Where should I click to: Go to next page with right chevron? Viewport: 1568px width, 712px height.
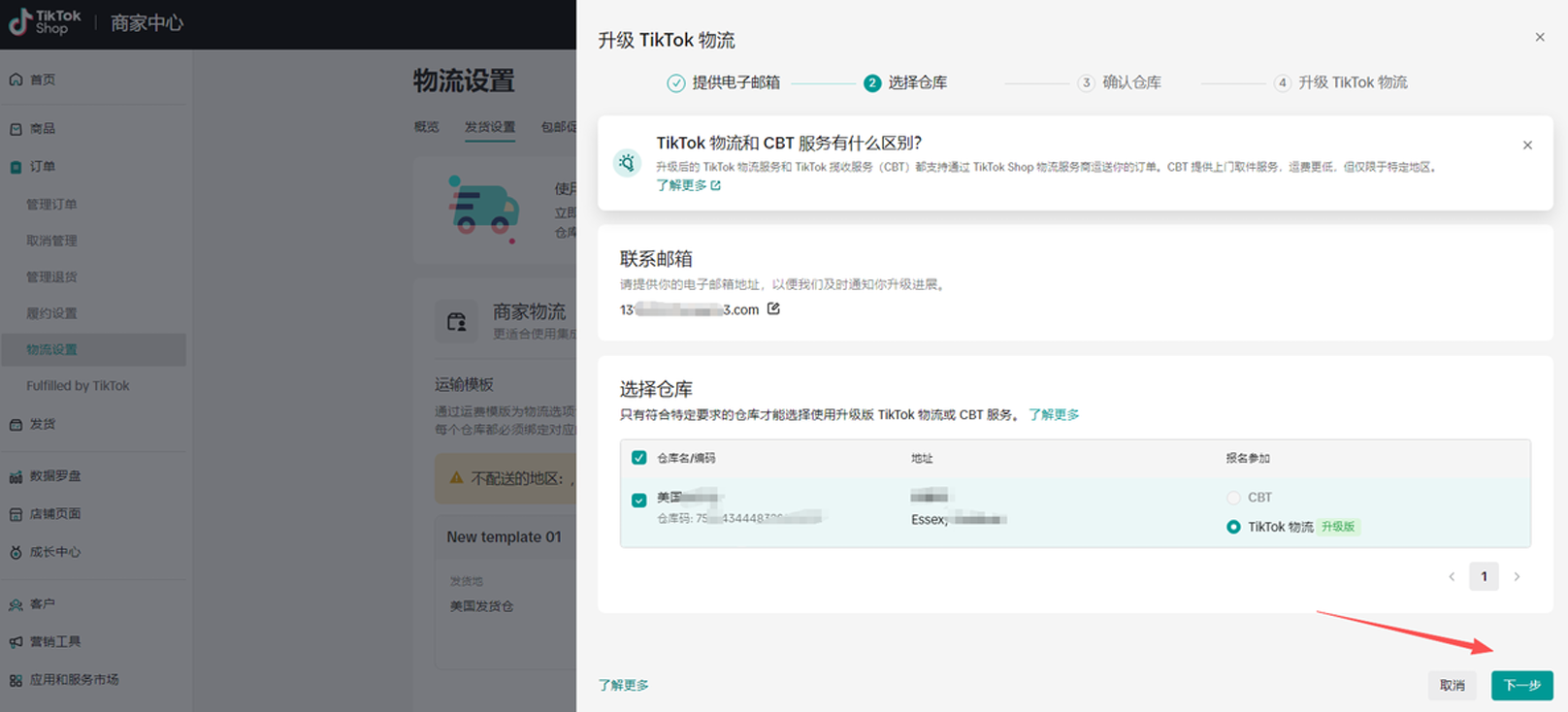tap(1517, 576)
